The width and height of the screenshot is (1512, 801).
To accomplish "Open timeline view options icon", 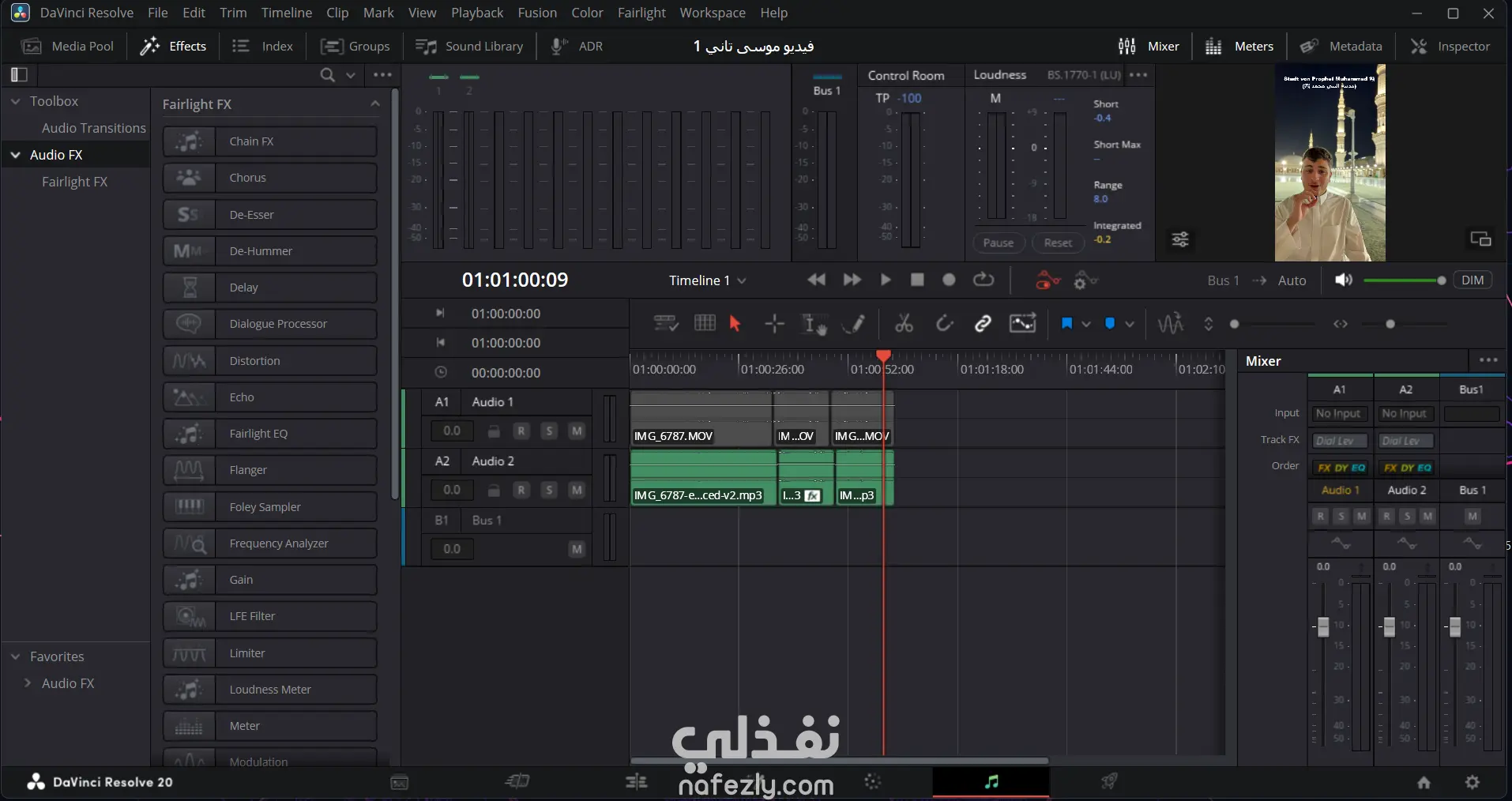I will (666, 324).
